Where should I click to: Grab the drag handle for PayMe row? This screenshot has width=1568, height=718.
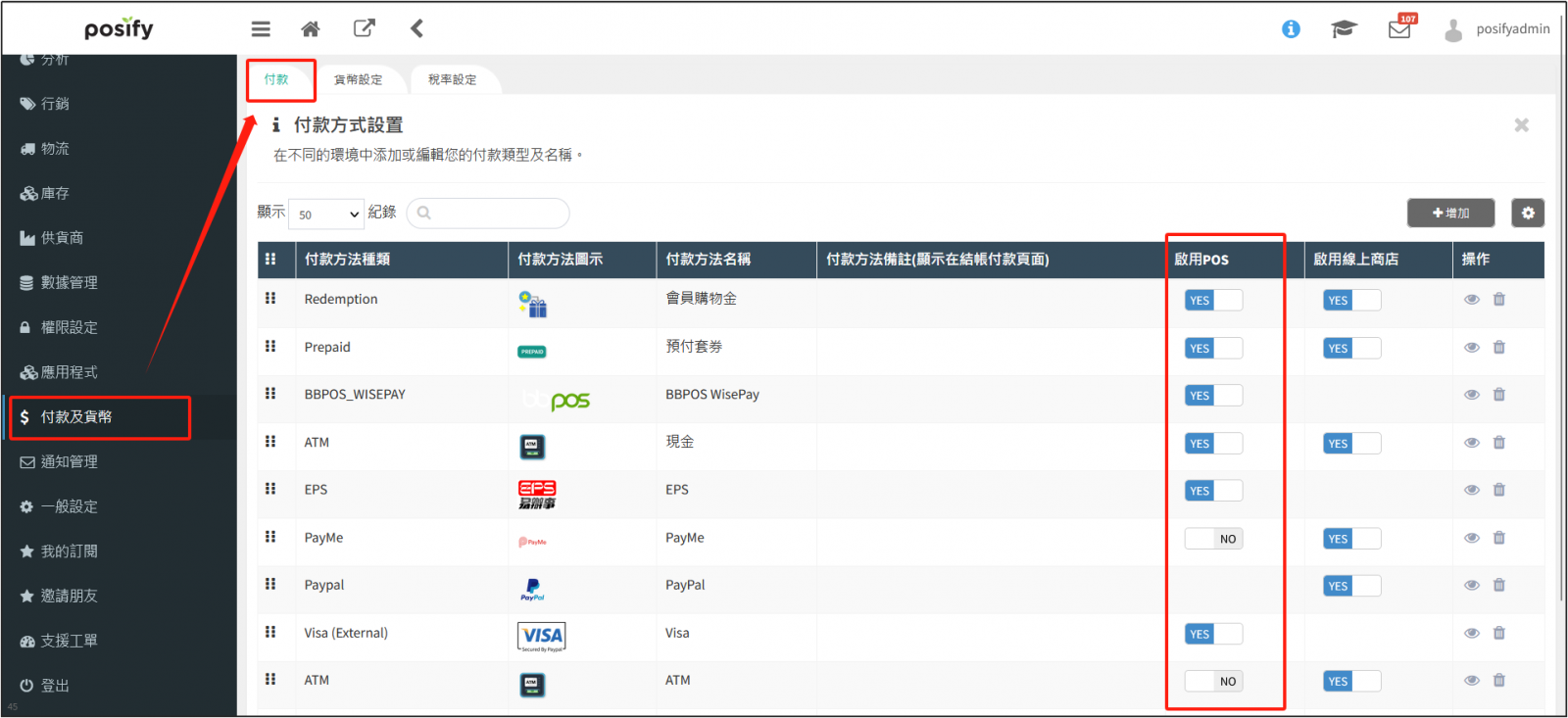coord(270,537)
